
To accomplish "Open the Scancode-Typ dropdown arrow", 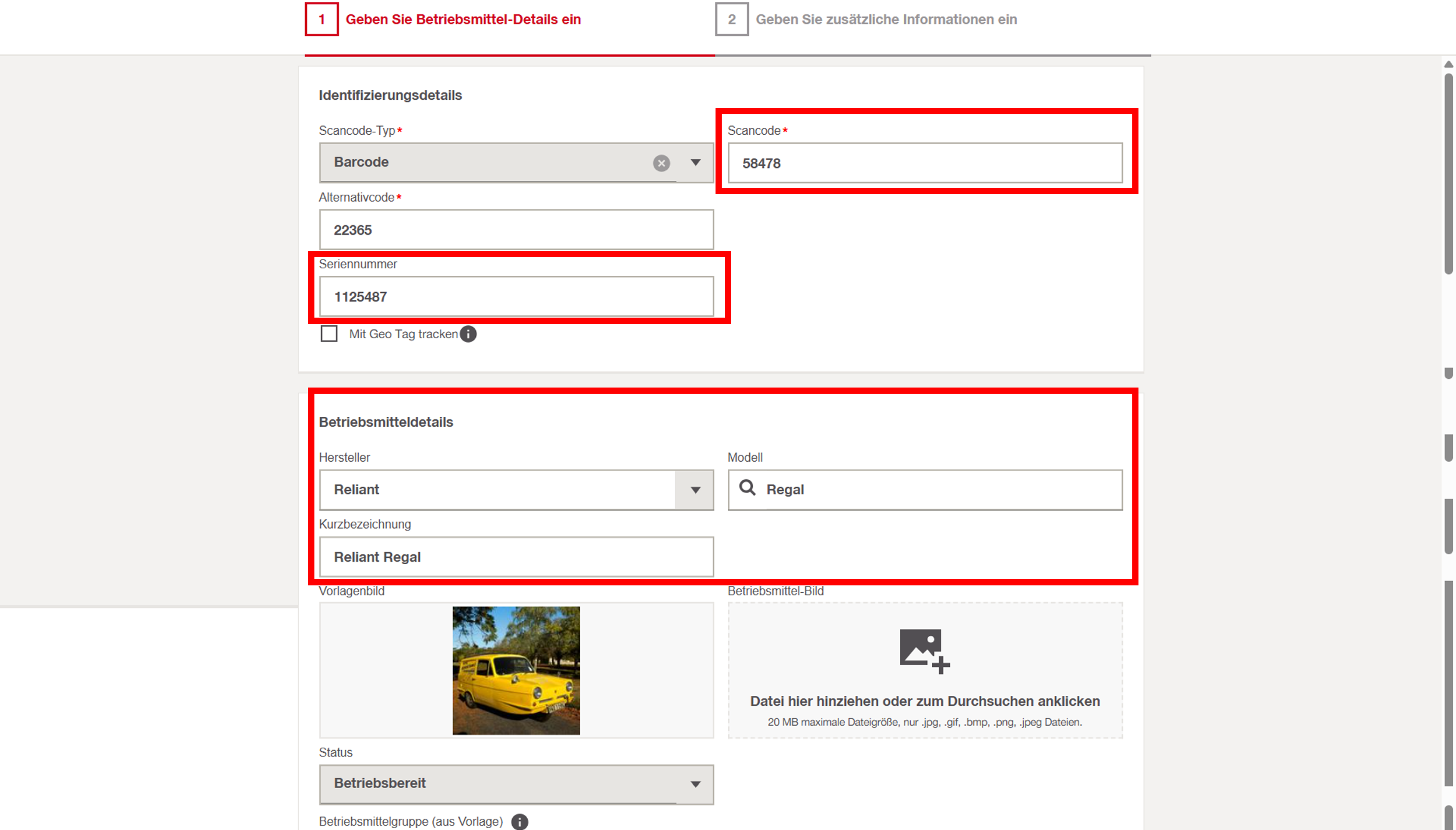I will tap(695, 163).
